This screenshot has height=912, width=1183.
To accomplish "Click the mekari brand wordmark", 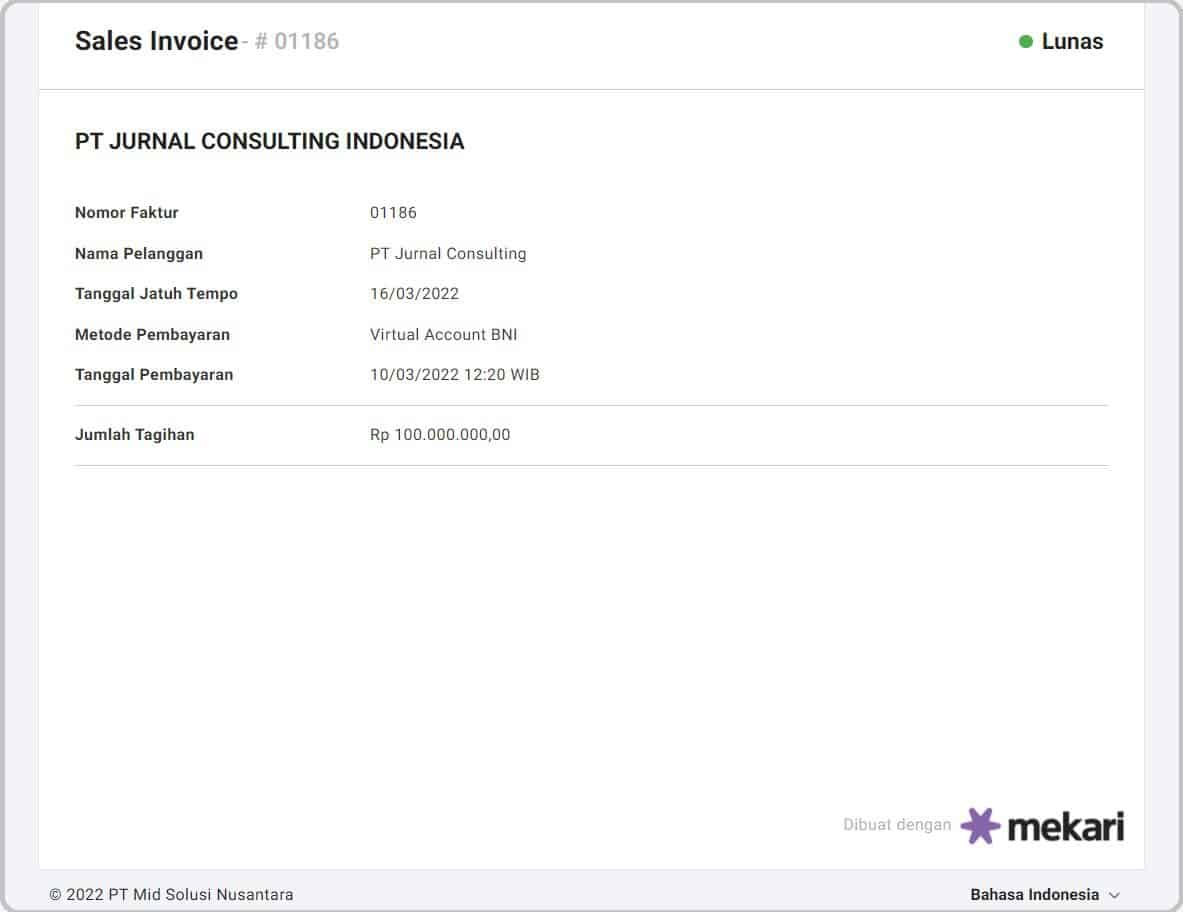I will [1065, 827].
